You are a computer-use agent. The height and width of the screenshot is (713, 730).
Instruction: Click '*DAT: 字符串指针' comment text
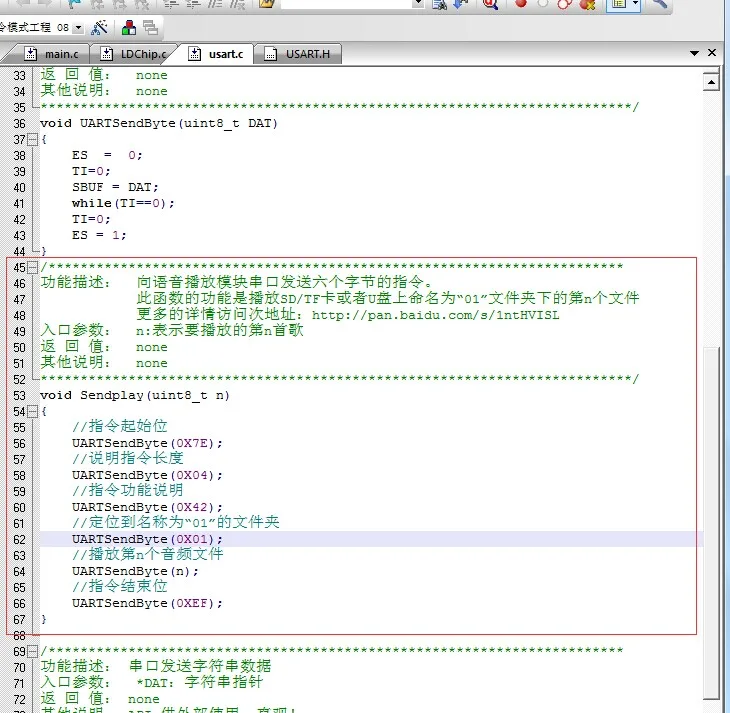(x=200, y=682)
